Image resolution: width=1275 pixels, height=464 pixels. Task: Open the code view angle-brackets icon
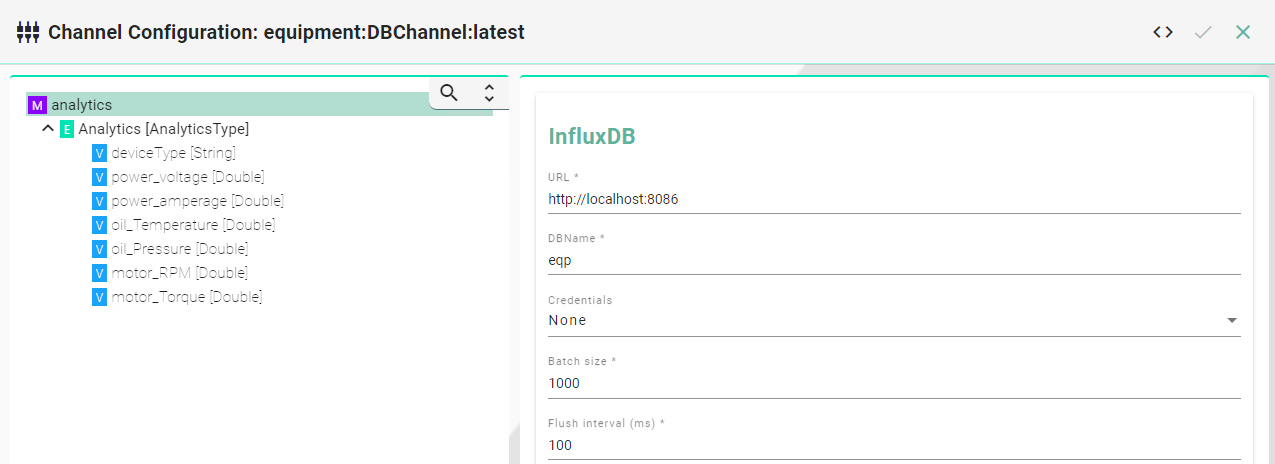[x=1162, y=32]
